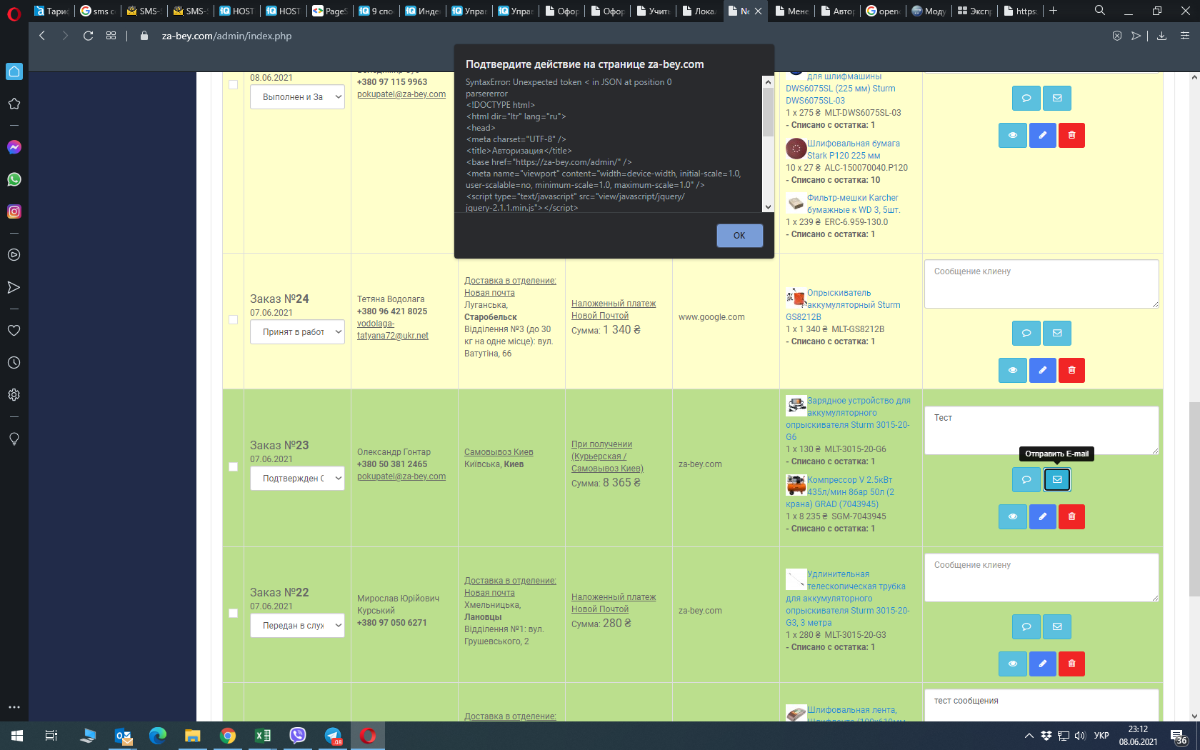Switch to the "9 спо" browser tab
This screenshot has height=750, width=1200.
point(376,11)
